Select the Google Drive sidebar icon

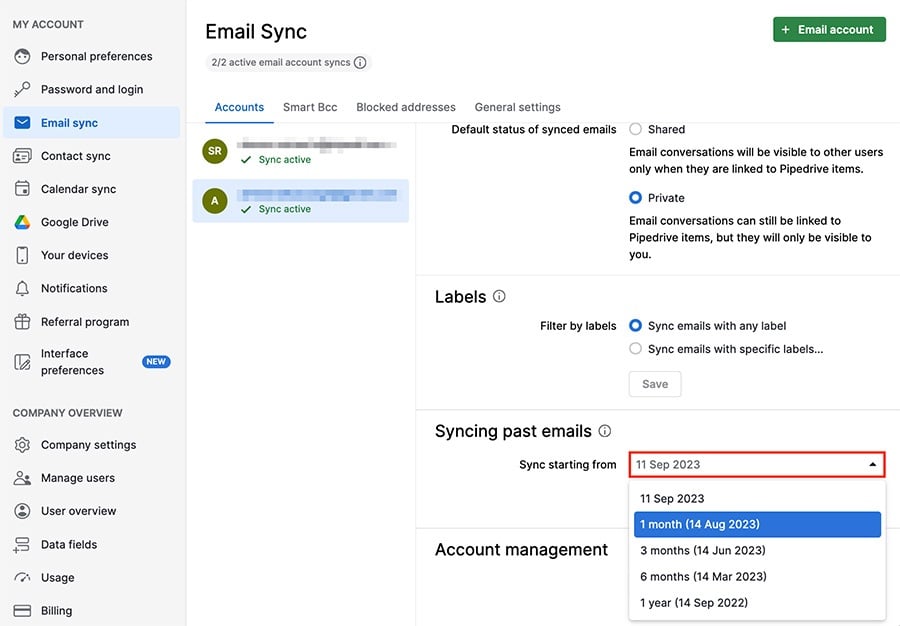tap(22, 221)
